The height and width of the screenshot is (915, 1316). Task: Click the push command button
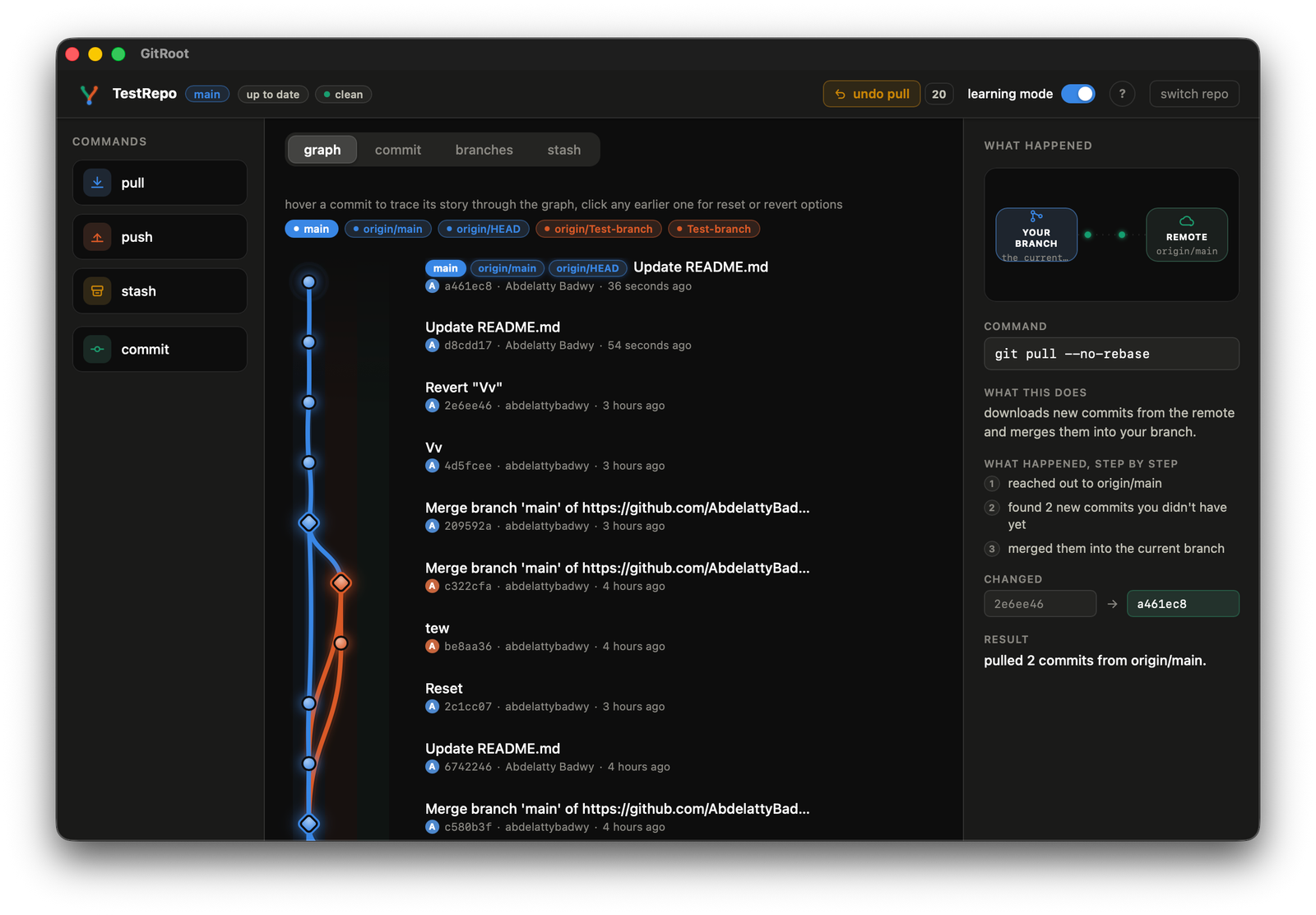[160, 237]
